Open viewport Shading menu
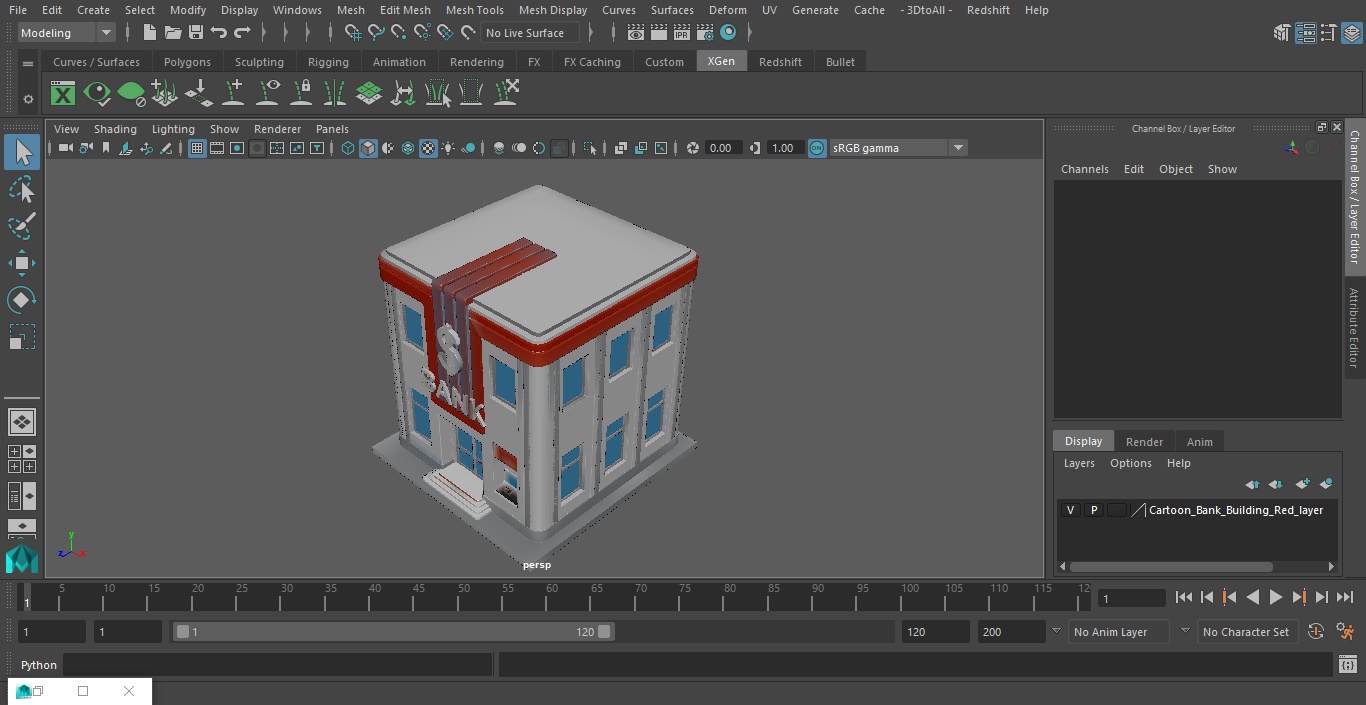 [115, 129]
